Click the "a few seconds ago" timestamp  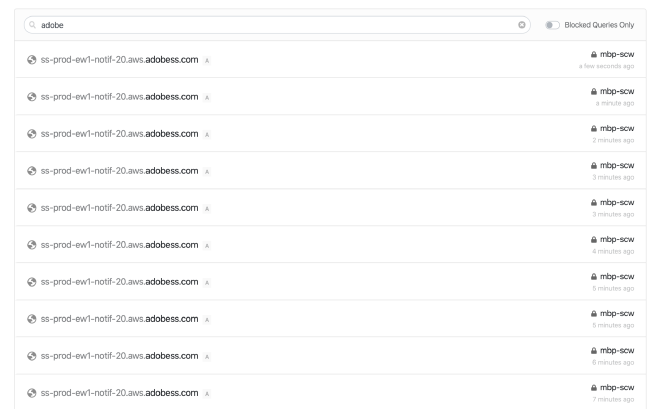(607, 67)
